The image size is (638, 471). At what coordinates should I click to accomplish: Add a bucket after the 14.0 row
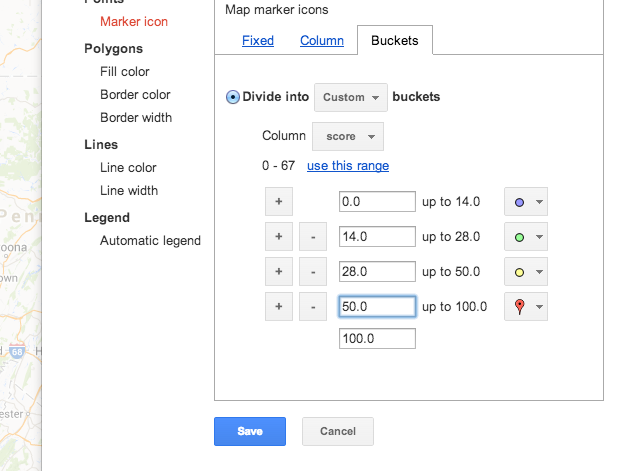[x=279, y=237]
